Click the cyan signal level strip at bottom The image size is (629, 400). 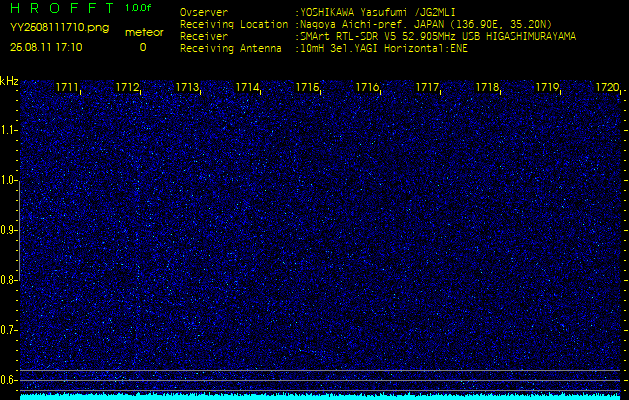[x=320, y=397]
